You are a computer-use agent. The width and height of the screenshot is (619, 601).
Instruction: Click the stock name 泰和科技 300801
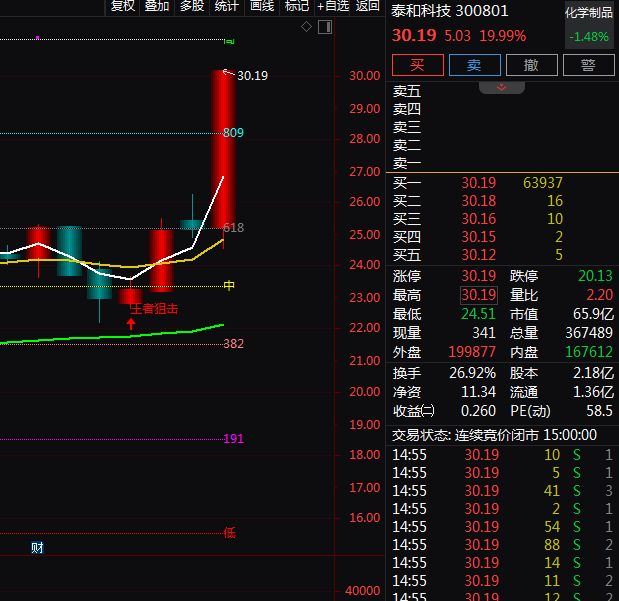point(450,11)
